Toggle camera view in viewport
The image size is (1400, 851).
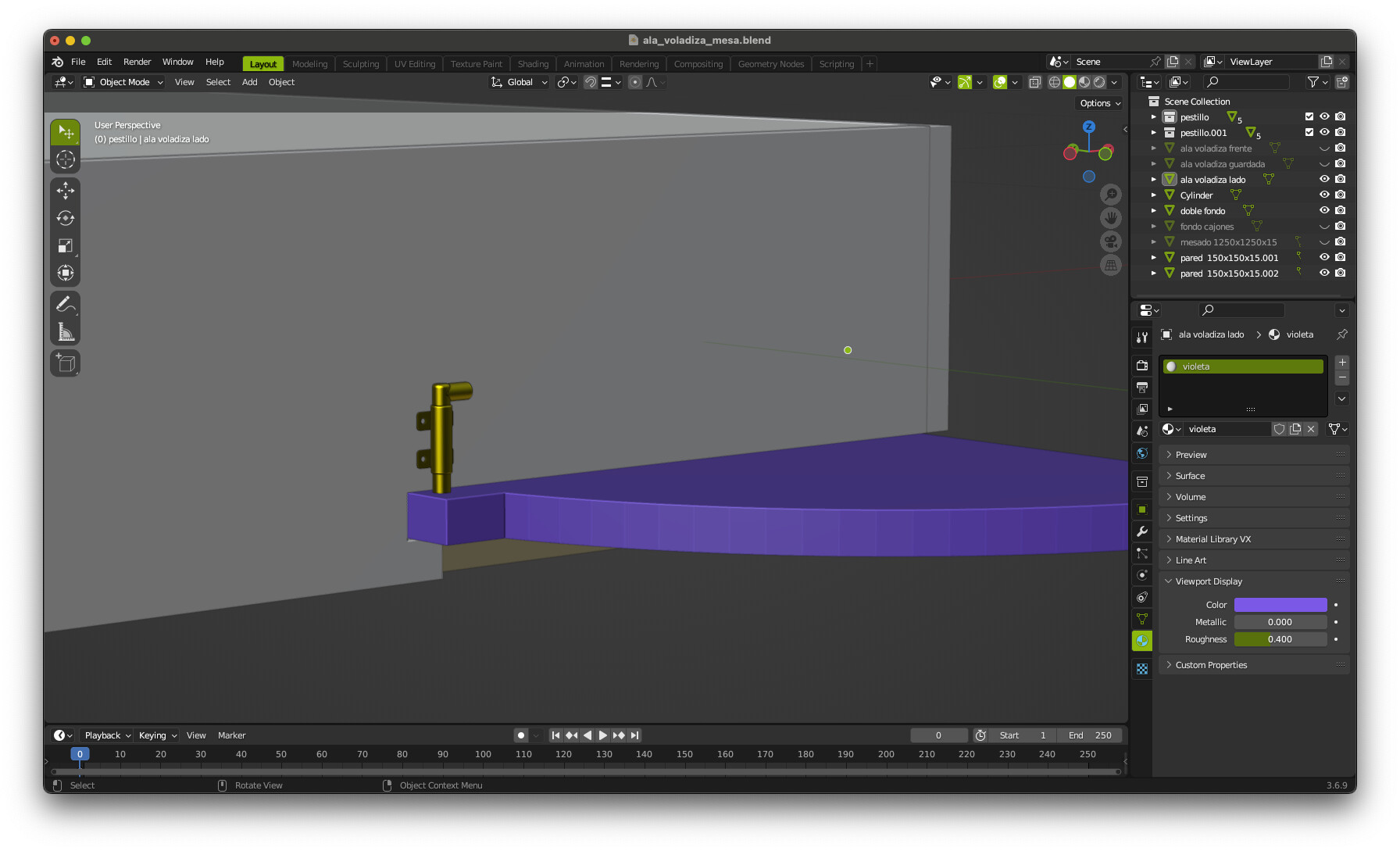click(x=1110, y=241)
